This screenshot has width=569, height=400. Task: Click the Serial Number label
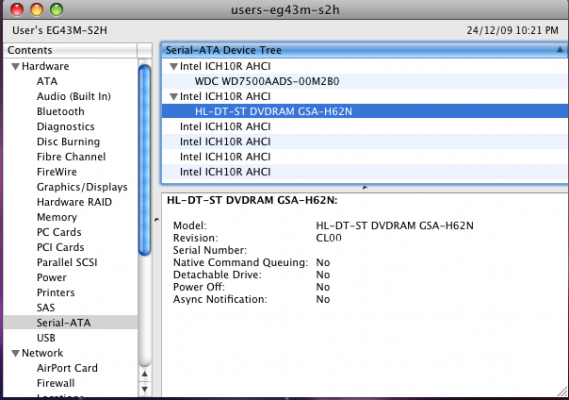[x=210, y=250]
